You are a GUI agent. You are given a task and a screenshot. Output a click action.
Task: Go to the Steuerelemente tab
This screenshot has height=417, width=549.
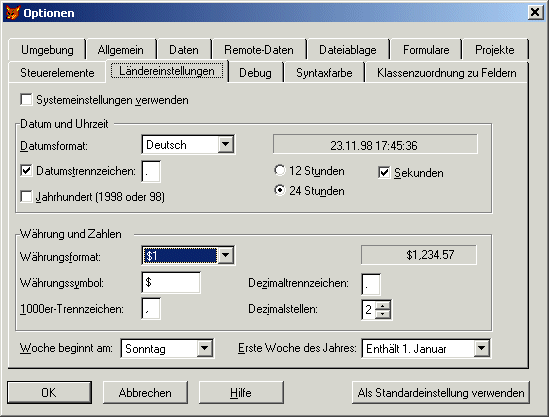57,72
